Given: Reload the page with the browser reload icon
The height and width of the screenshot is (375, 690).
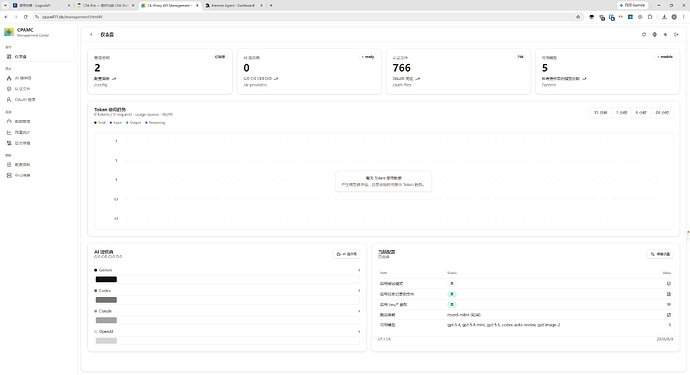Looking at the screenshot, I should tap(26, 17).
